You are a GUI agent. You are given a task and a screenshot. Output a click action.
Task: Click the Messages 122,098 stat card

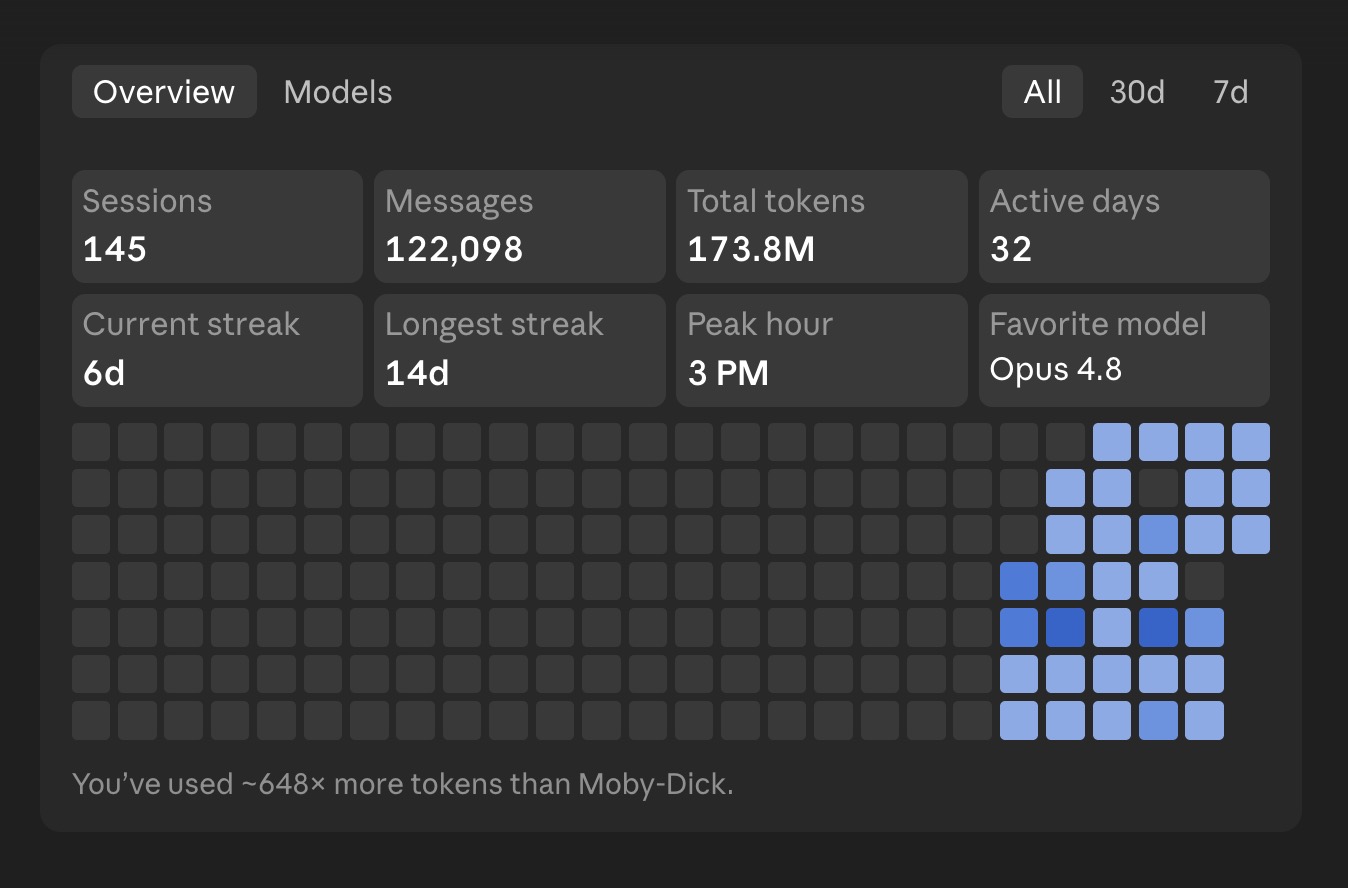coord(519,226)
